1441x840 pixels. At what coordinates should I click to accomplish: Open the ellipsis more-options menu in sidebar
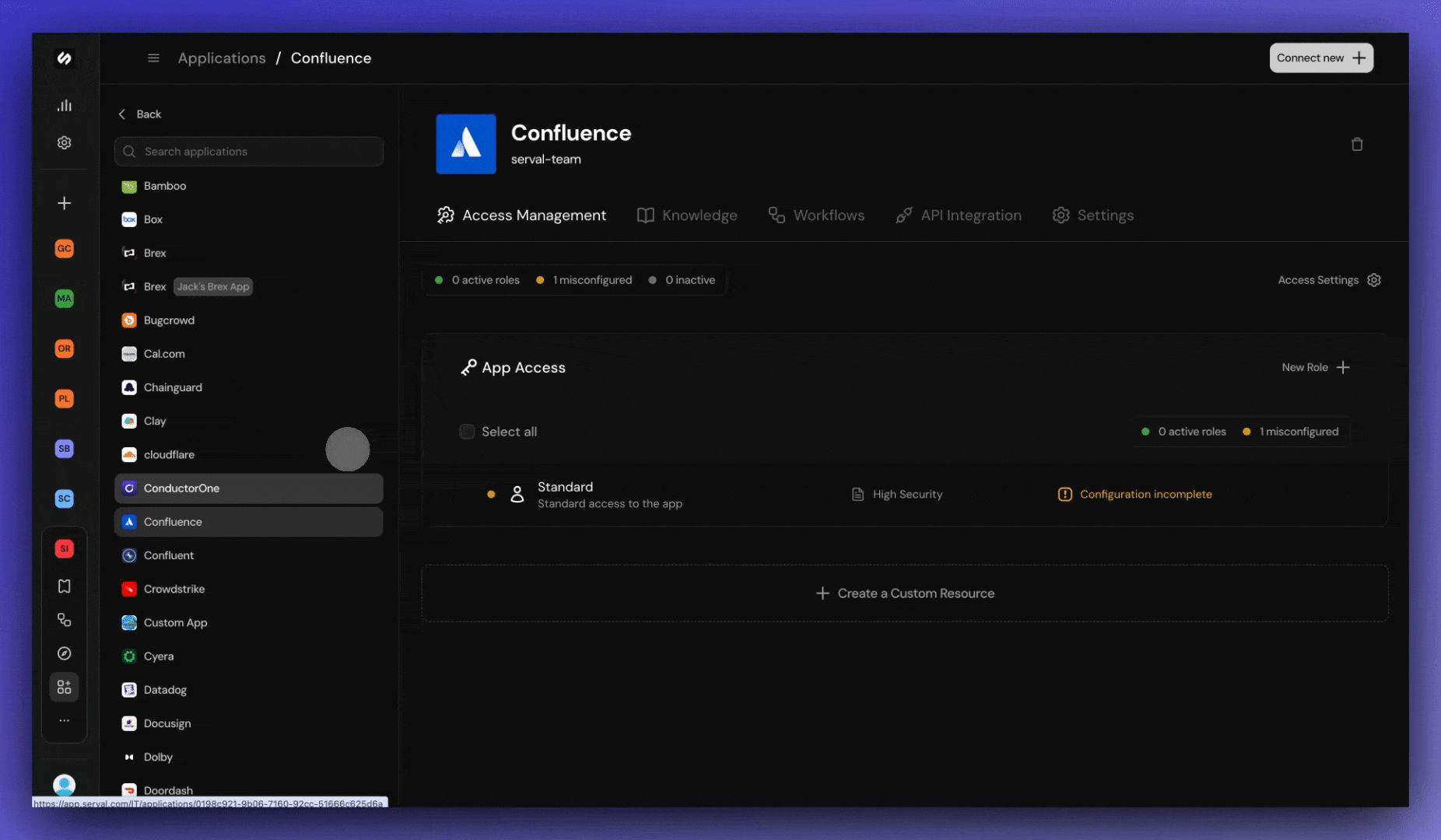tap(65, 719)
